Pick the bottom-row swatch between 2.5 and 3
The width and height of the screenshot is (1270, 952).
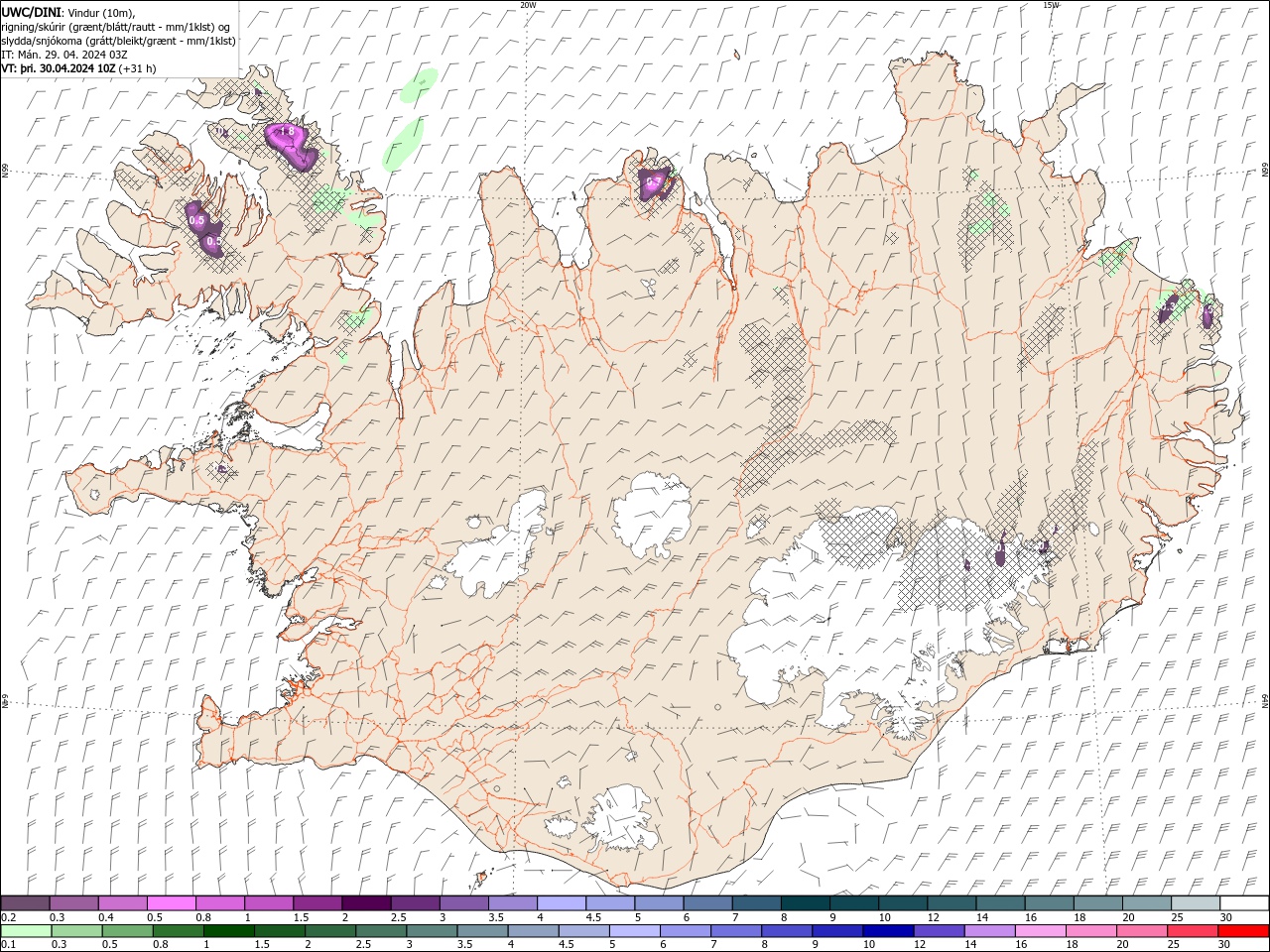(380, 931)
